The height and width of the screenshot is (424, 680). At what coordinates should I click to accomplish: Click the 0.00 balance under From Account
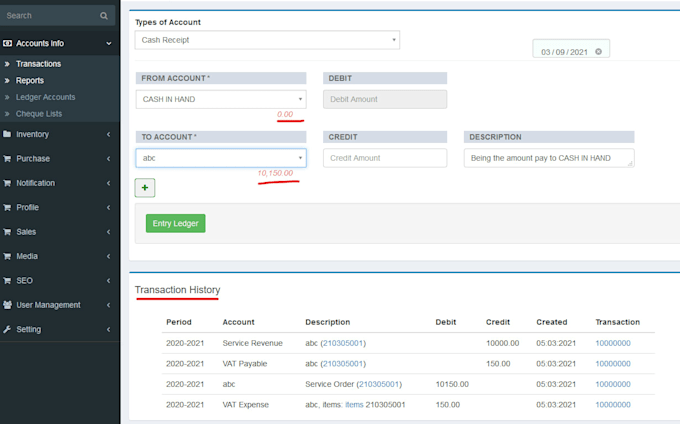pyautogui.click(x=285, y=114)
